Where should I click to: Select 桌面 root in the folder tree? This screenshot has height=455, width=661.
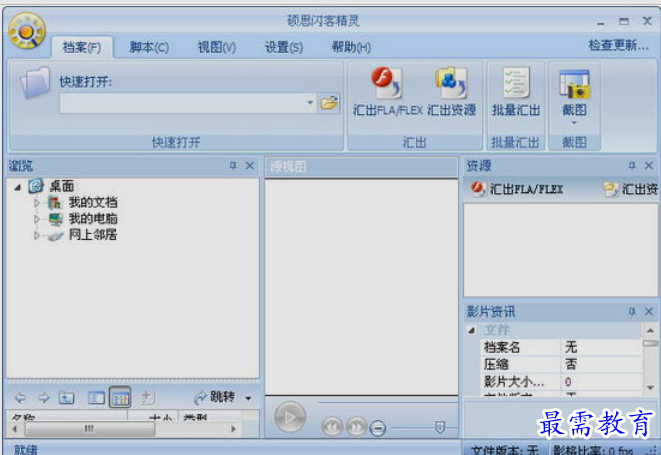click(62, 186)
